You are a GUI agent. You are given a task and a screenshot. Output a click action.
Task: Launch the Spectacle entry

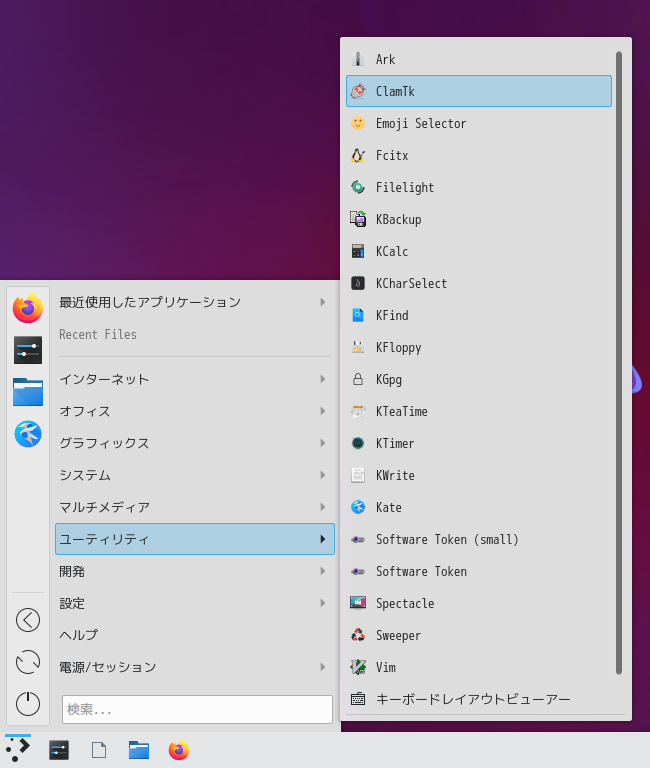(479, 603)
